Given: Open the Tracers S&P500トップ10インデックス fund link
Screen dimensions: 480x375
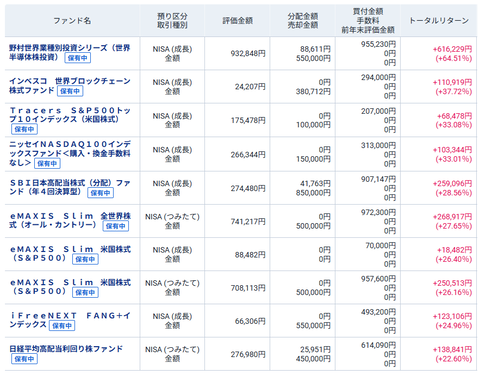Looking at the screenshot, I should point(70,115).
